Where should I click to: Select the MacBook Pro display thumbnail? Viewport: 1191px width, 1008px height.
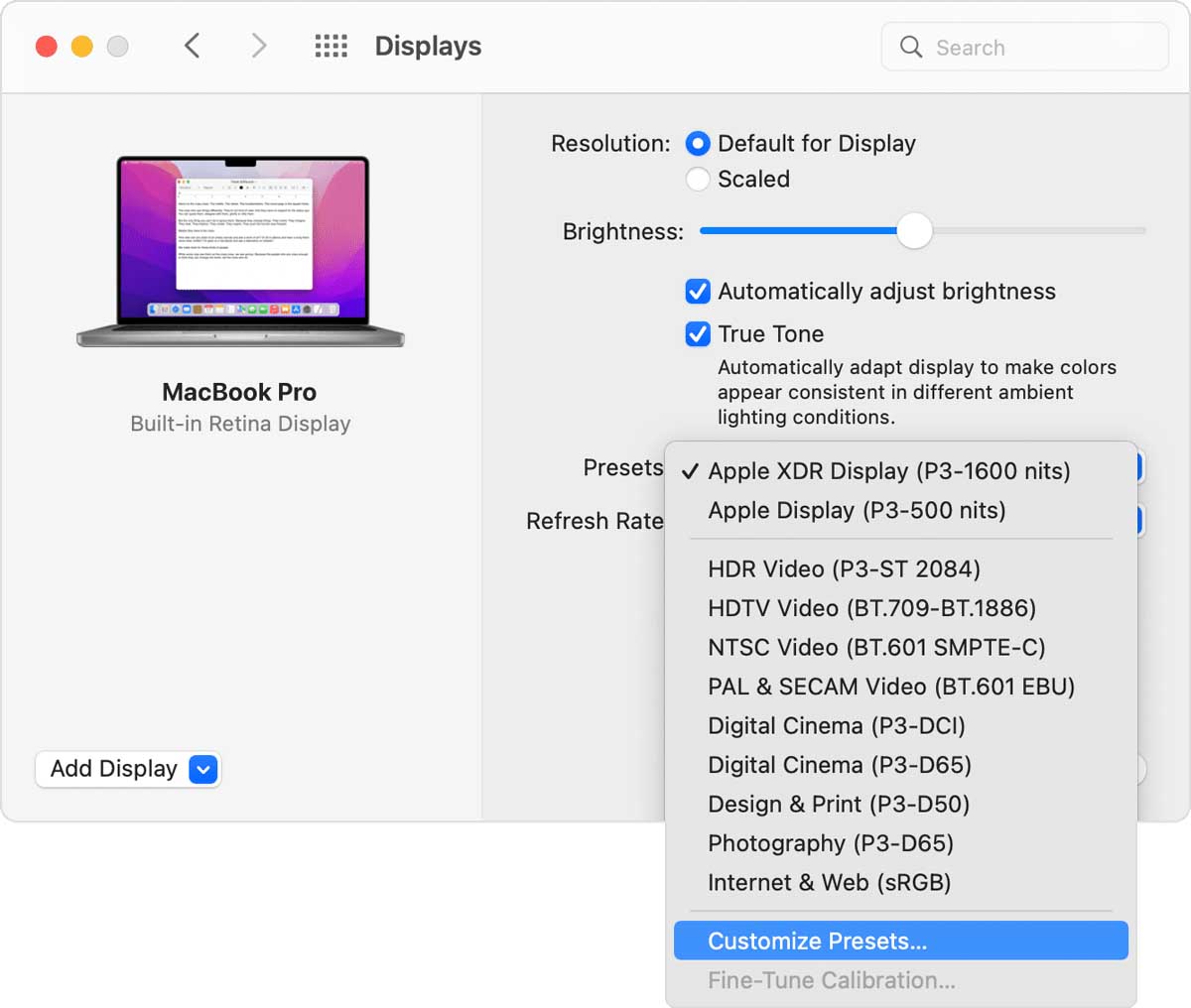(241, 251)
